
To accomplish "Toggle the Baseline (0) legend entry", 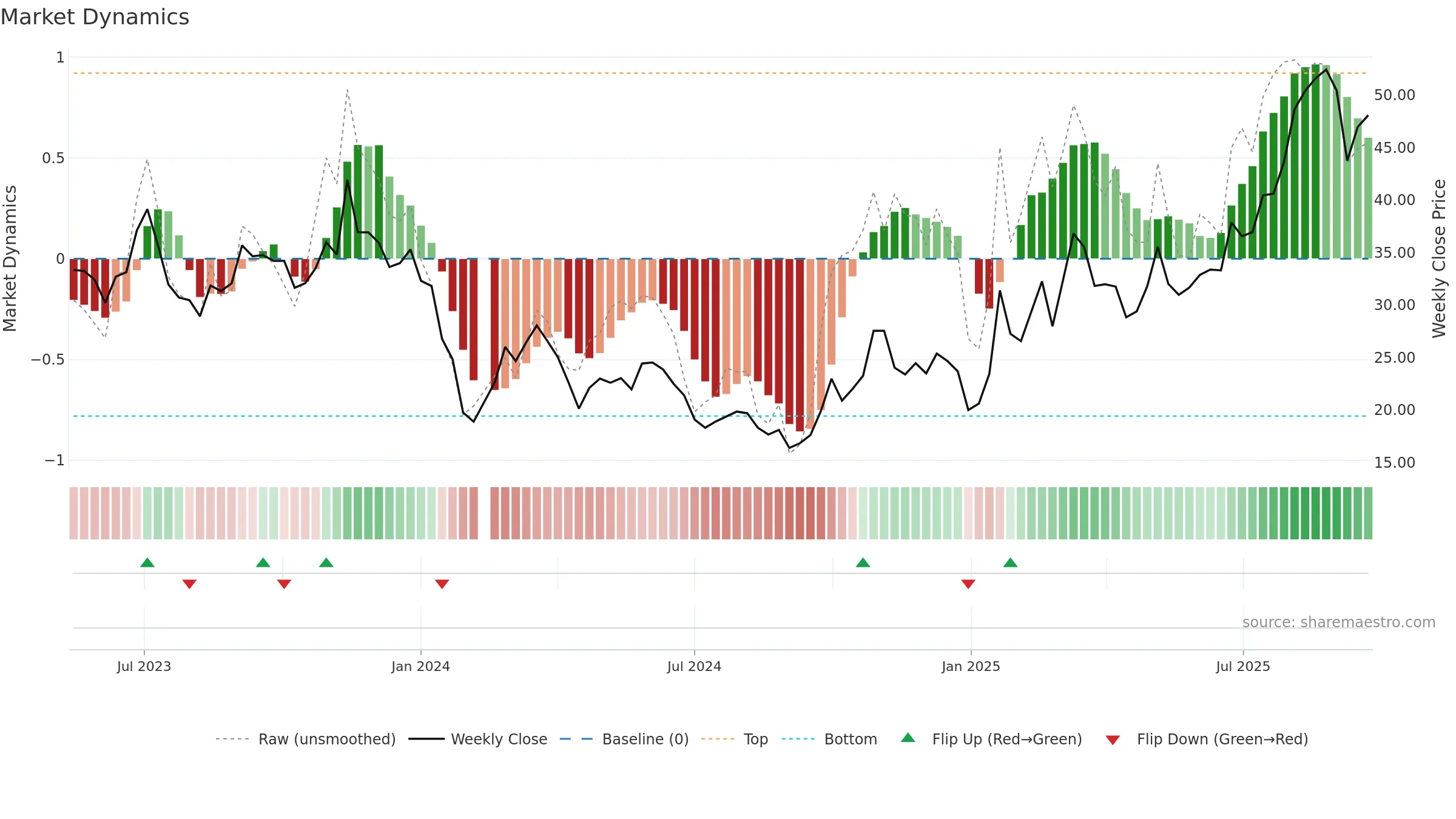I will (x=624, y=739).
